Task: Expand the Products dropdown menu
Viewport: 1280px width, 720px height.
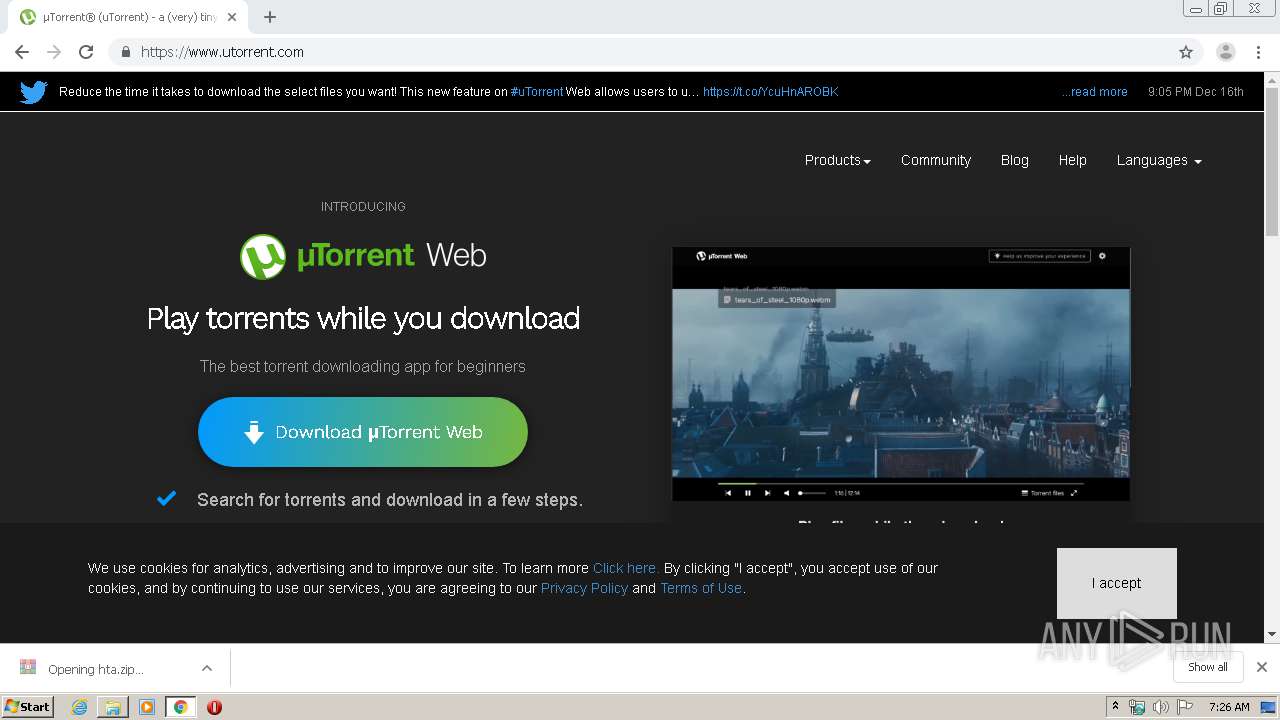Action: 837,160
